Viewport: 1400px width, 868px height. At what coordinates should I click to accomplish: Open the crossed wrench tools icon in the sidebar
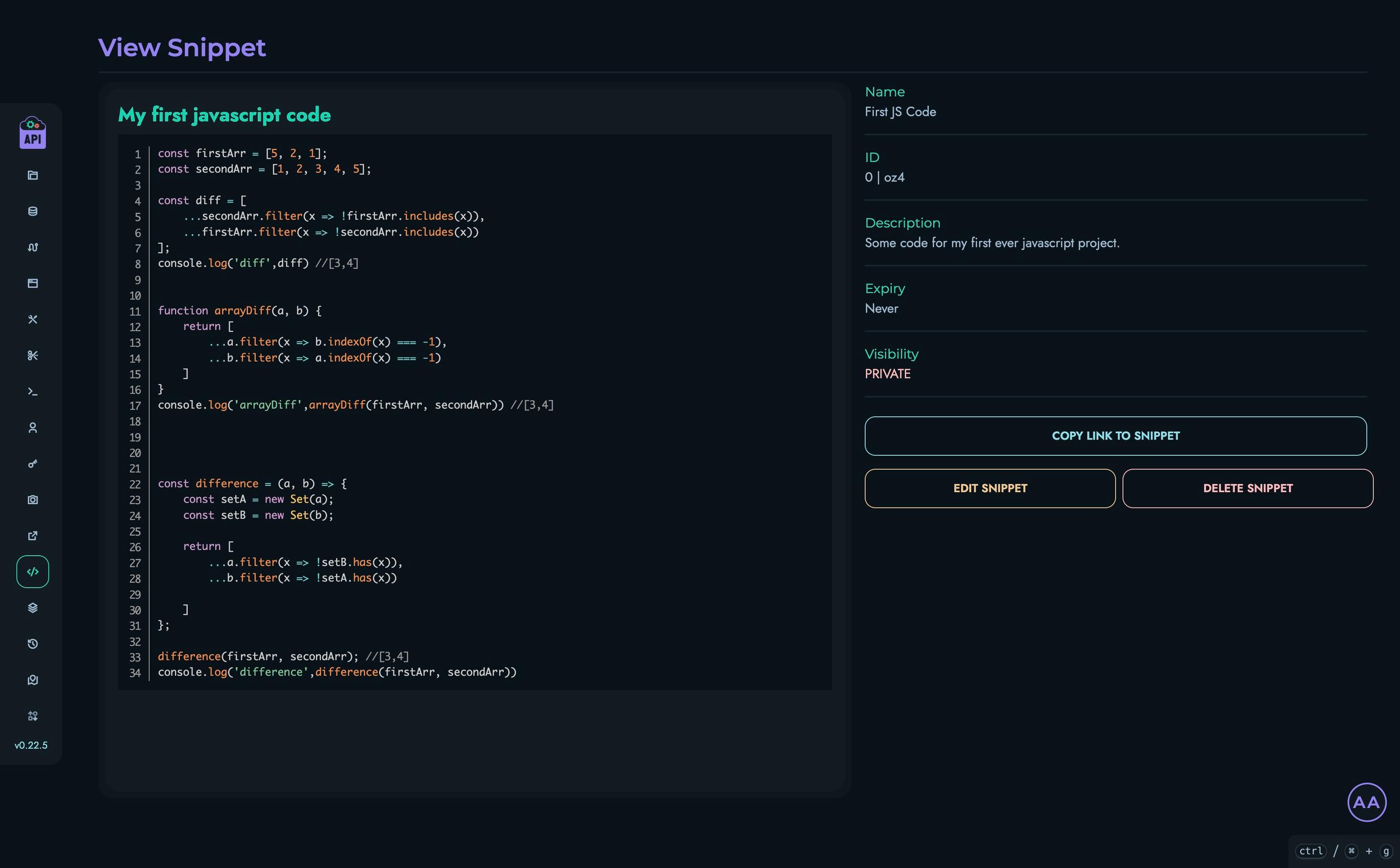[33, 319]
